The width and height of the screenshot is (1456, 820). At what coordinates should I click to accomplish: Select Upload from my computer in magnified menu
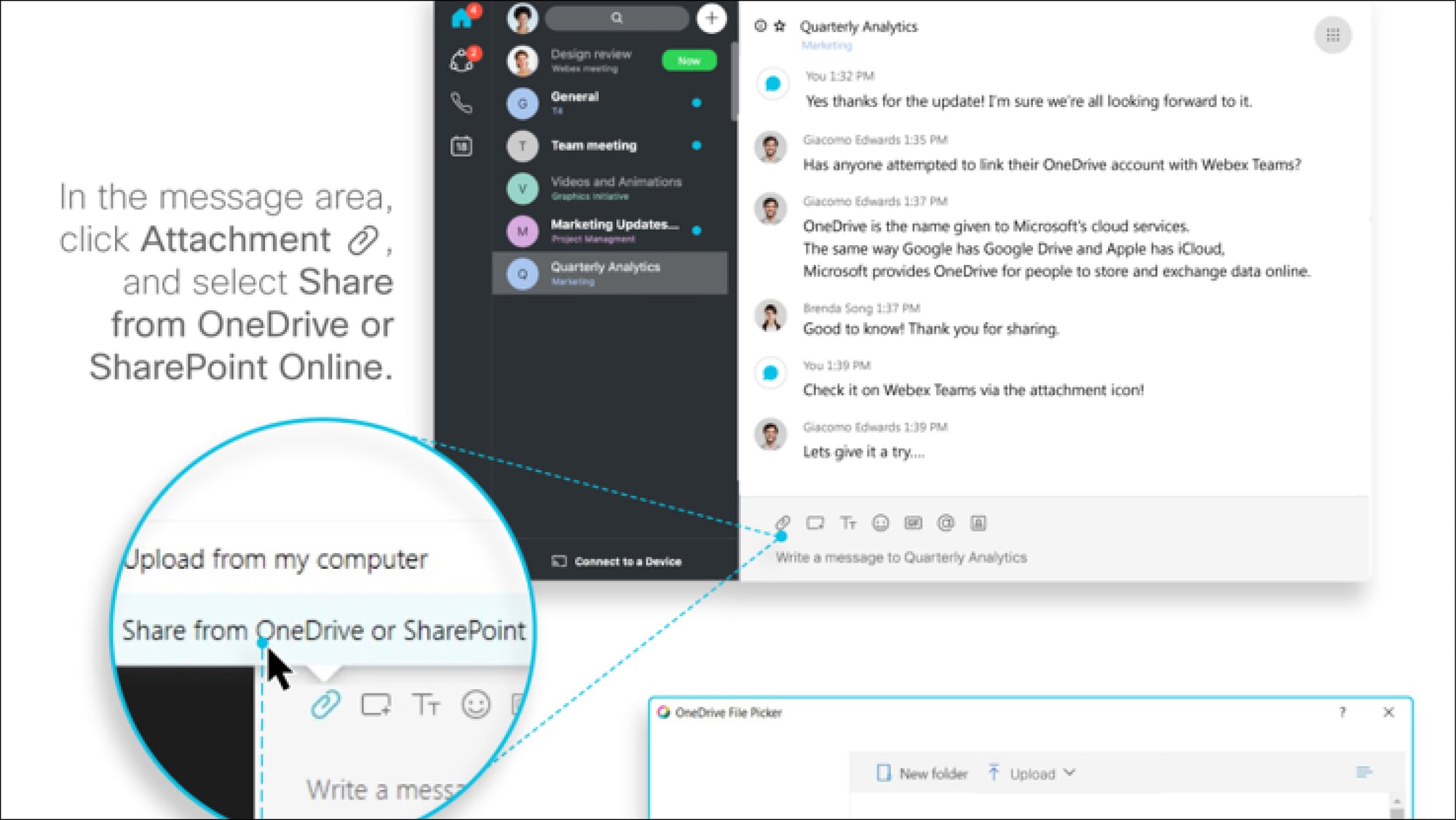[275, 559]
